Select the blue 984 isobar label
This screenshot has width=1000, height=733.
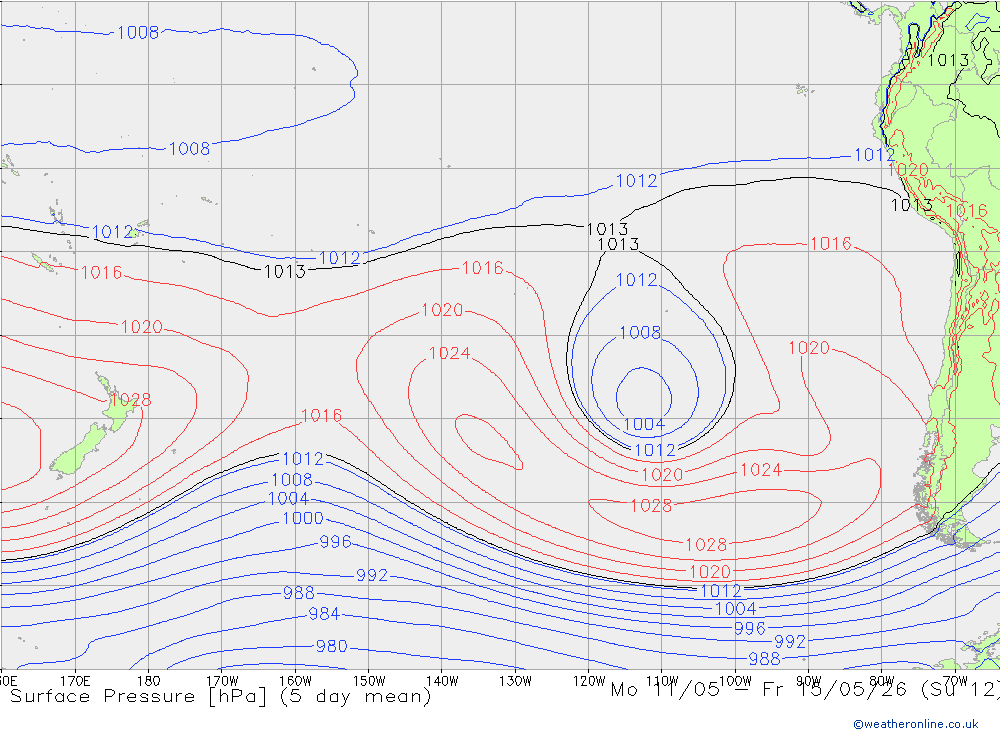pos(324,614)
